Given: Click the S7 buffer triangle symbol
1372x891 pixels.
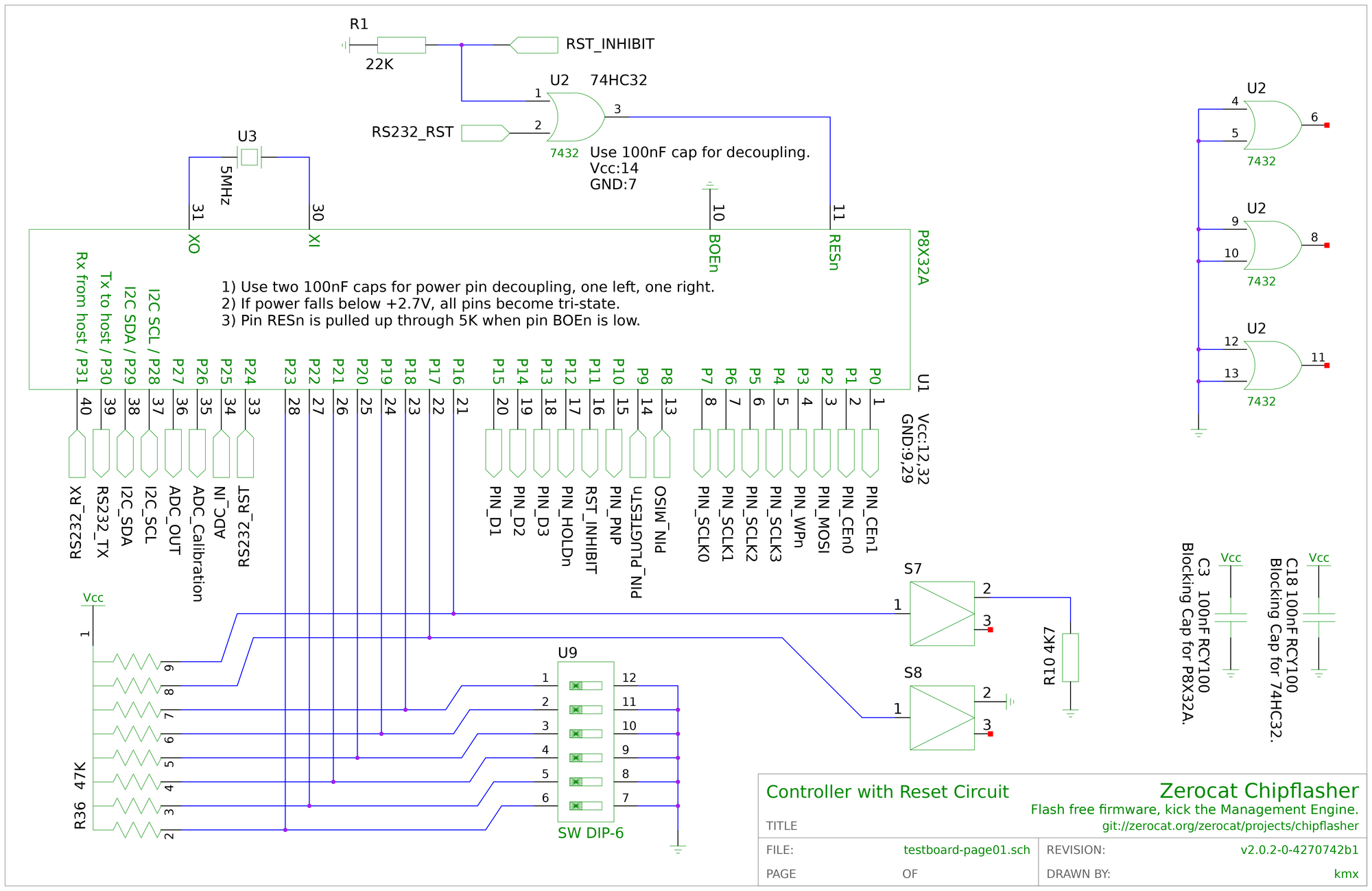Looking at the screenshot, I should pos(942,614).
